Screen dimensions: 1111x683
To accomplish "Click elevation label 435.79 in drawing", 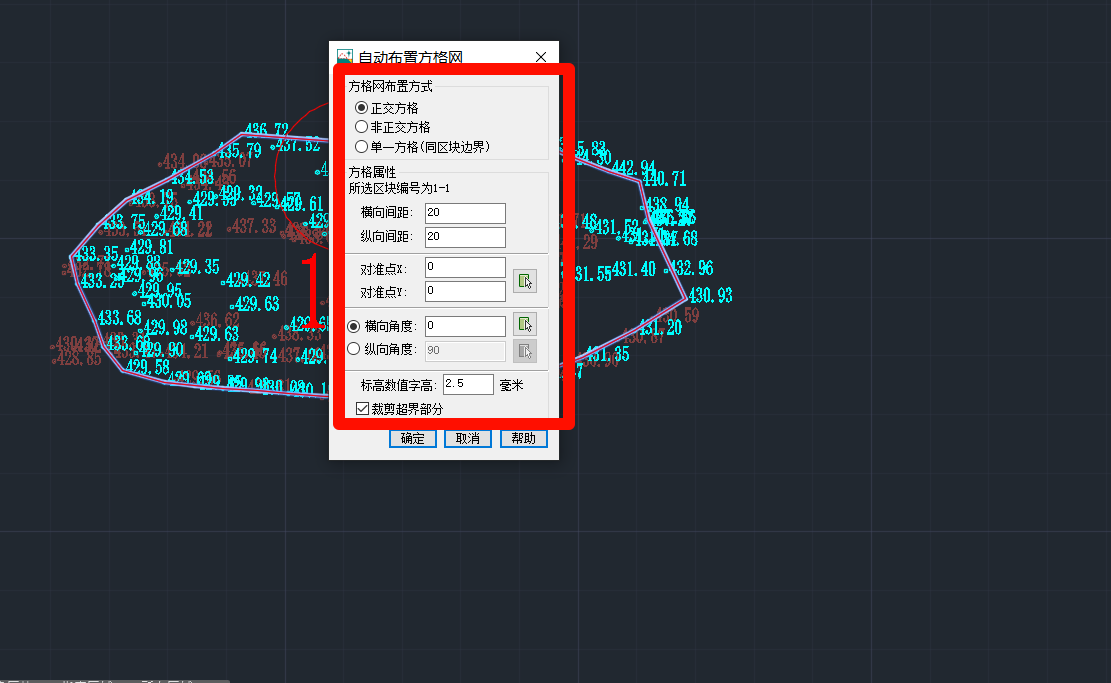I will (239, 151).
